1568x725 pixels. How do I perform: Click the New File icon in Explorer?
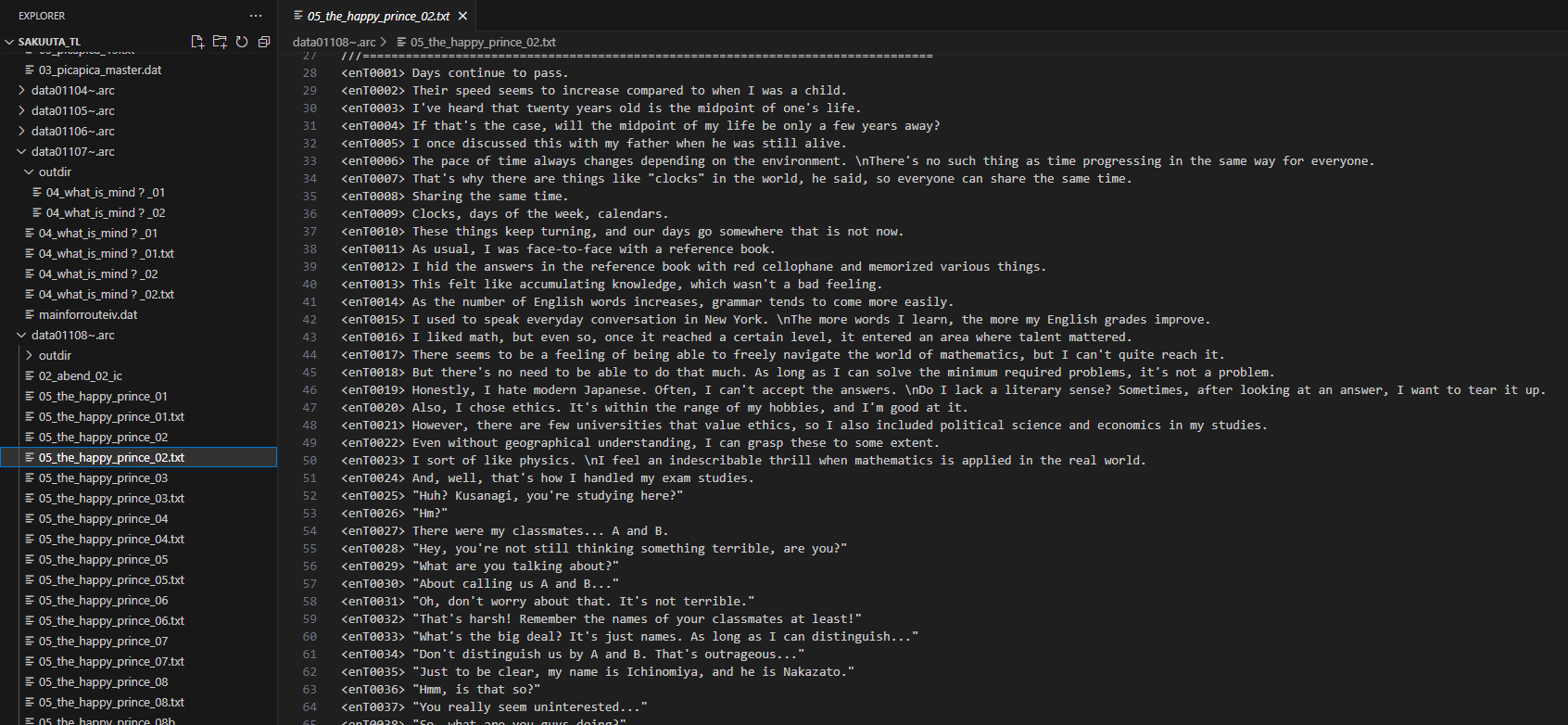click(x=197, y=42)
